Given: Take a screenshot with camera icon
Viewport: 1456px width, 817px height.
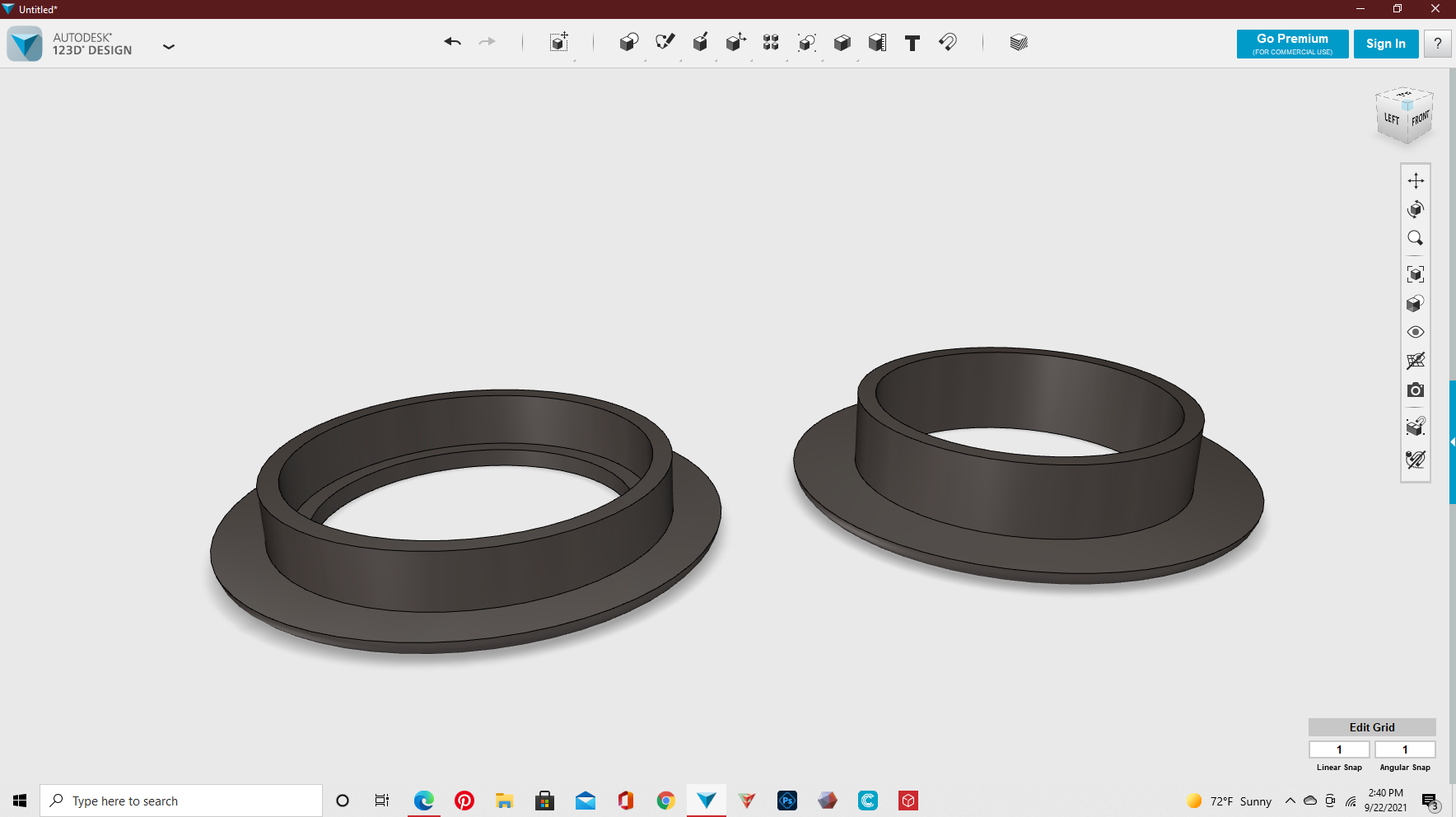Looking at the screenshot, I should click(1415, 390).
